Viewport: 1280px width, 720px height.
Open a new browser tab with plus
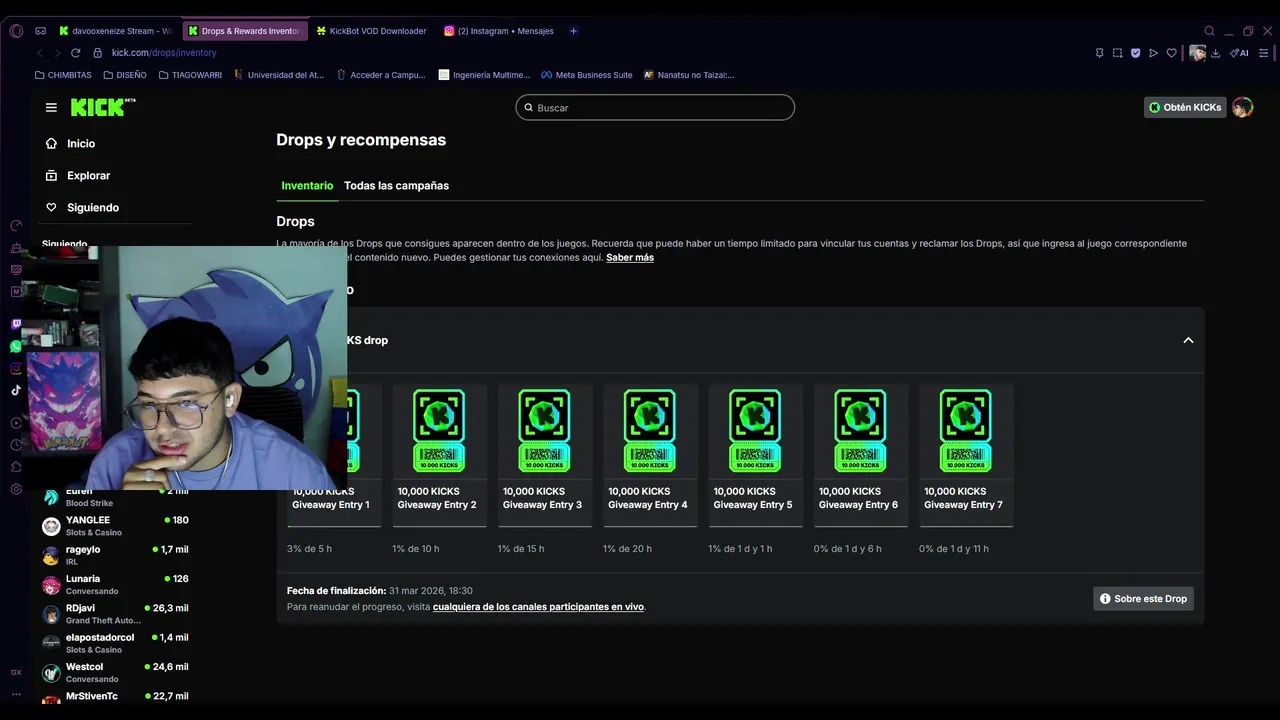(x=573, y=31)
